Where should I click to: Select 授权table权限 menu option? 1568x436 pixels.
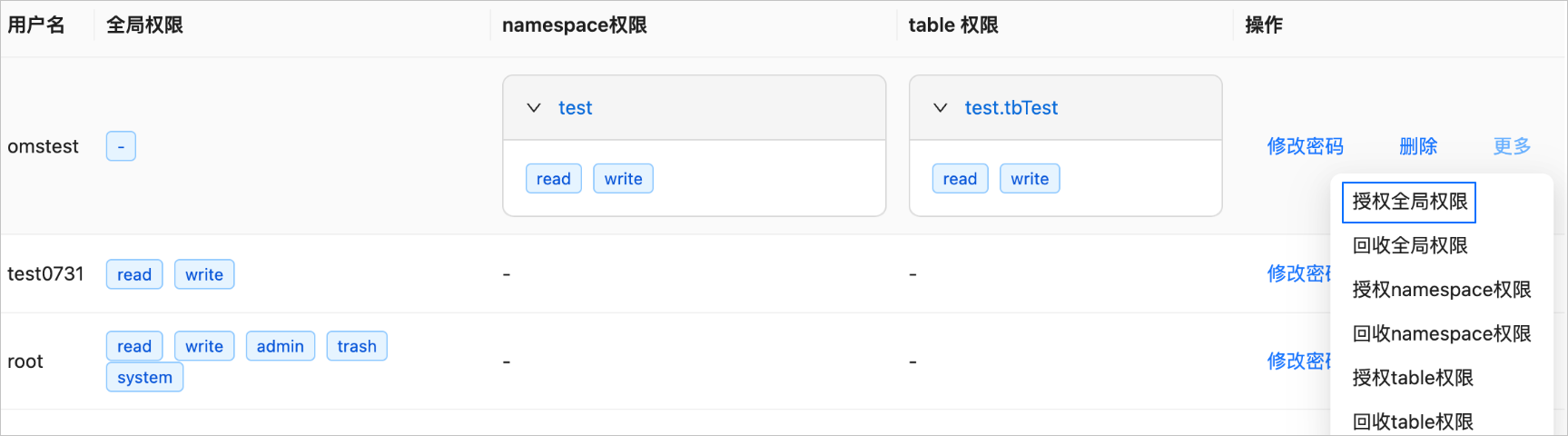pos(1412,378)
